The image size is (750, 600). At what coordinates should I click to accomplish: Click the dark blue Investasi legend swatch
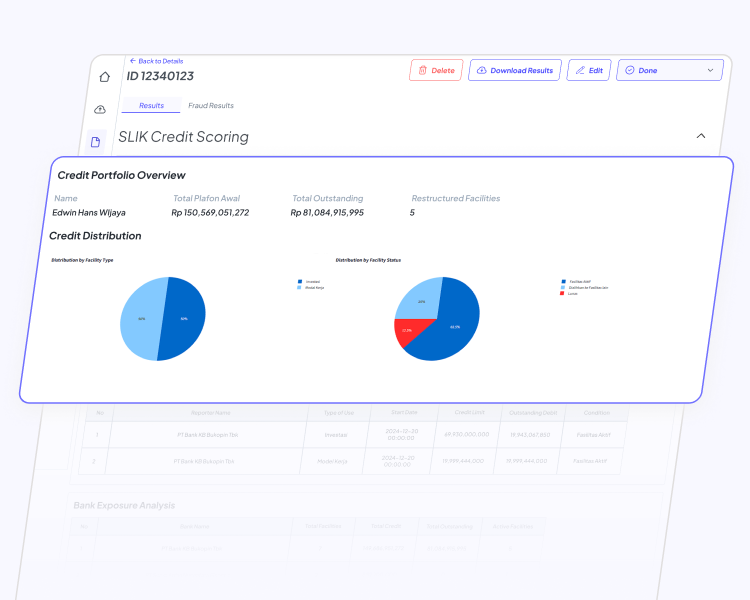299,282
